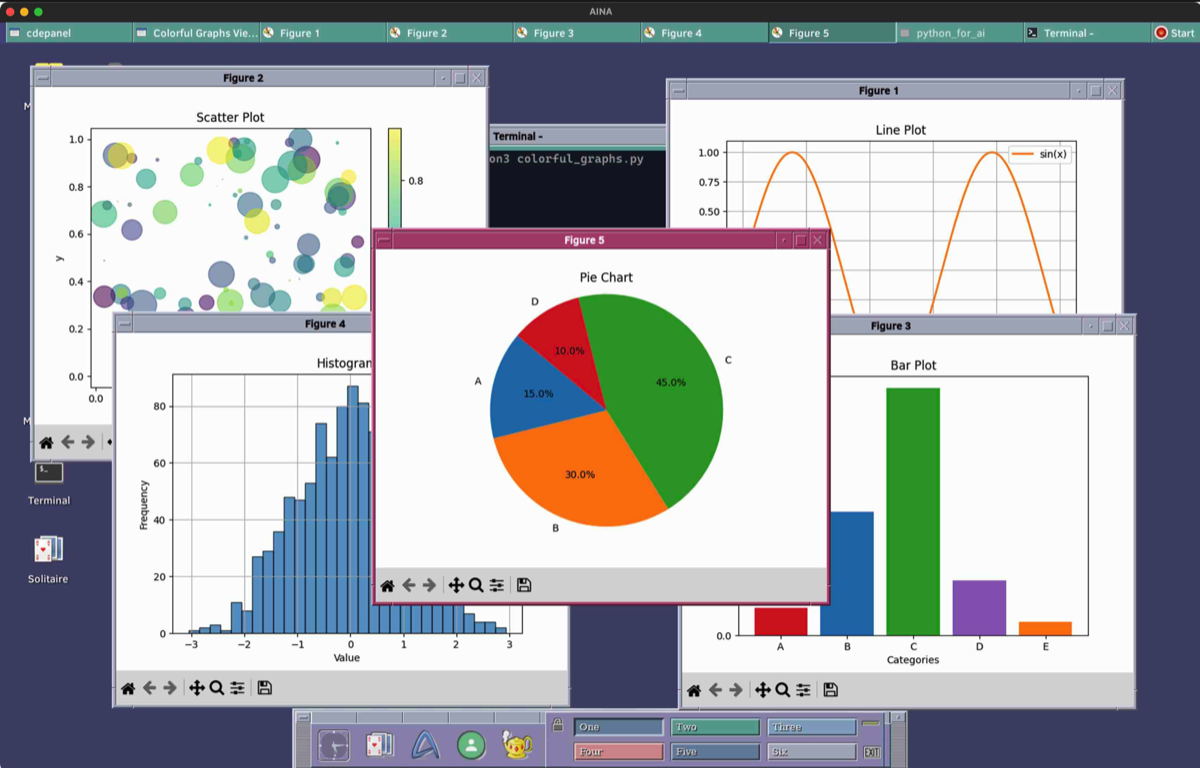The height and width of the screenshot is (768, 1200).
Task: Select the Zoom magnifier tool in Figure 5
Action: click(x=476, y=585)
